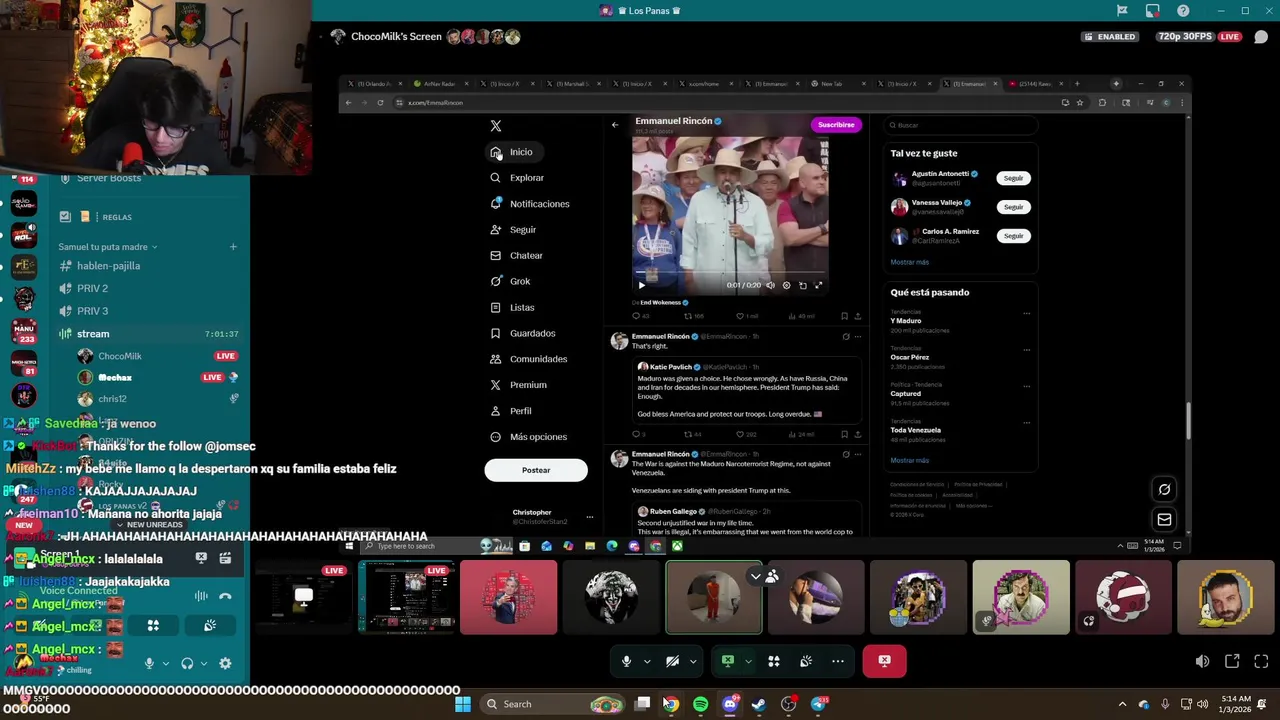Open Notificaciones in the X sidebar

529,204
